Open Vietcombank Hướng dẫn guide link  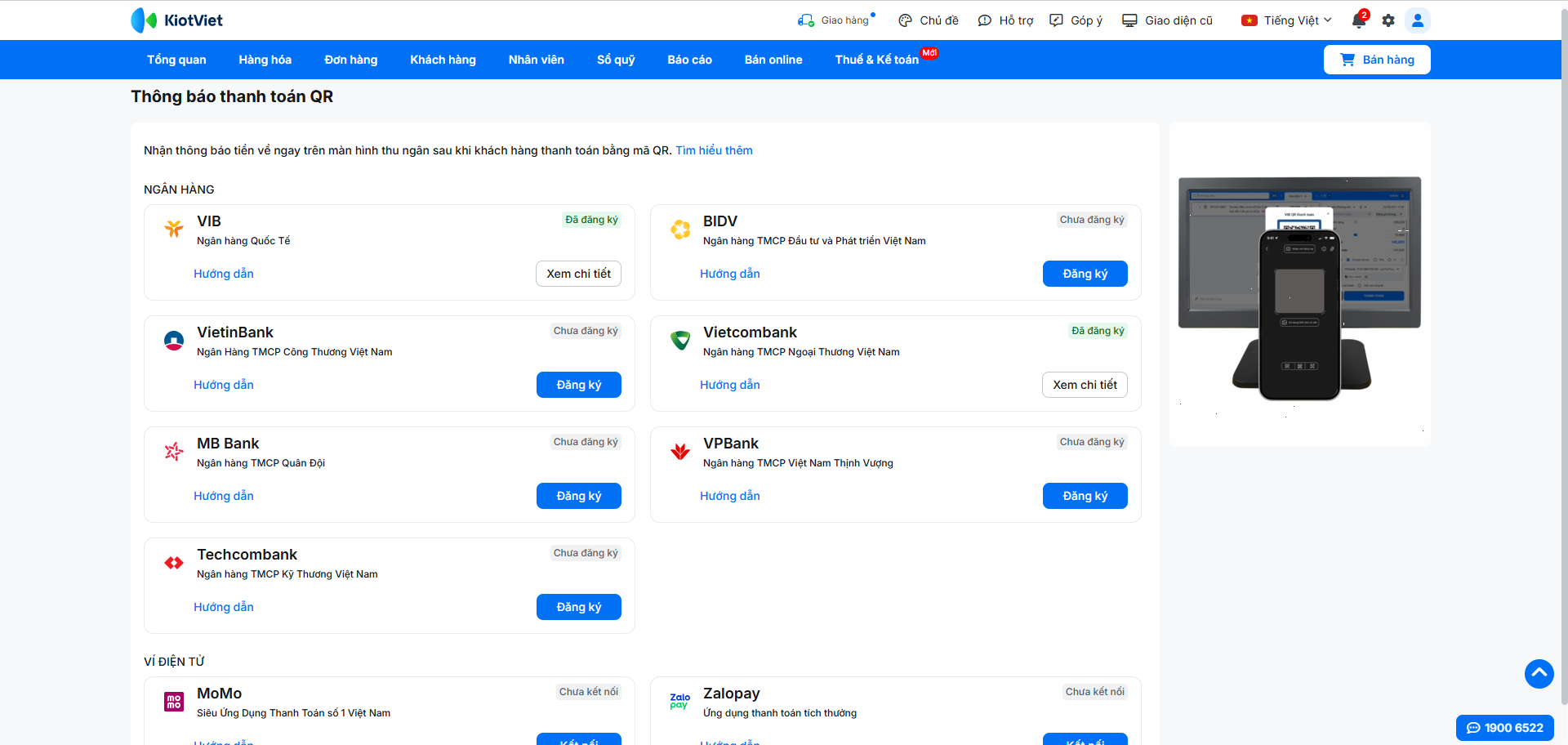click(730, 385)
